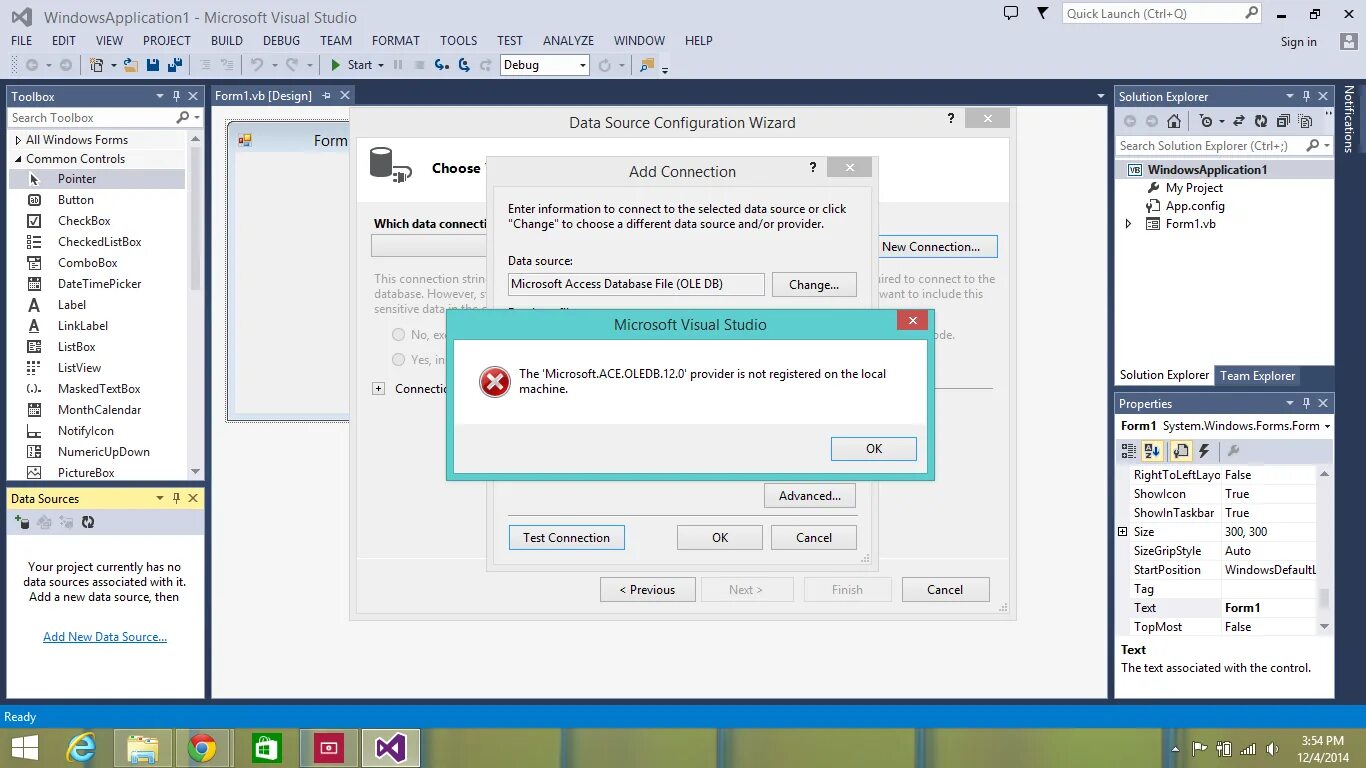Open the DEBUG menu
Screen dimensions: 1366x768
(281, 41)
